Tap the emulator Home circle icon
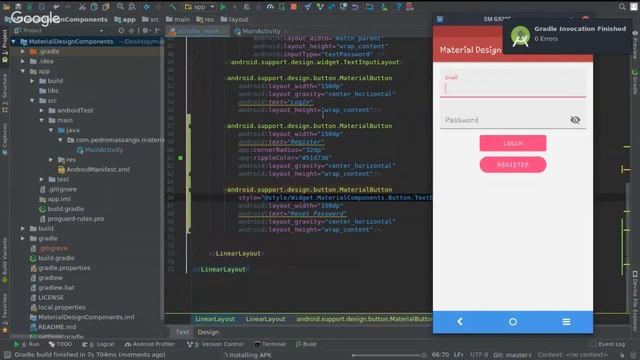Image resolution: width=640 pixels, height=360 pixels. [x=513, y=322]
